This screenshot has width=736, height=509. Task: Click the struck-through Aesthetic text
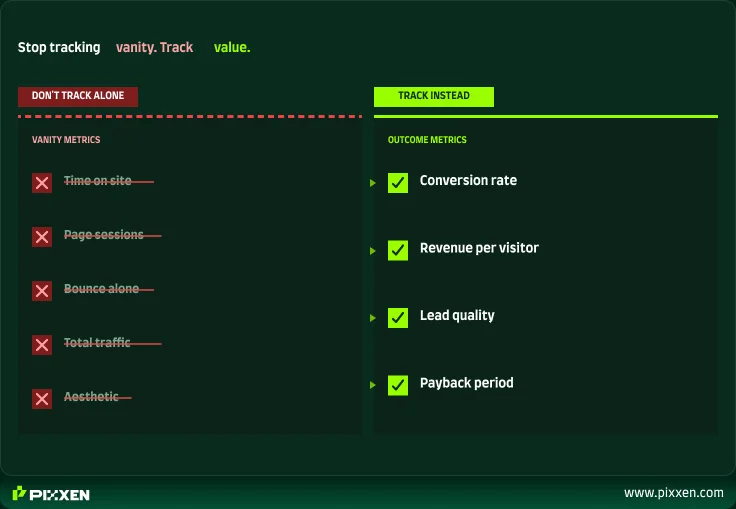tap(91, 396)
